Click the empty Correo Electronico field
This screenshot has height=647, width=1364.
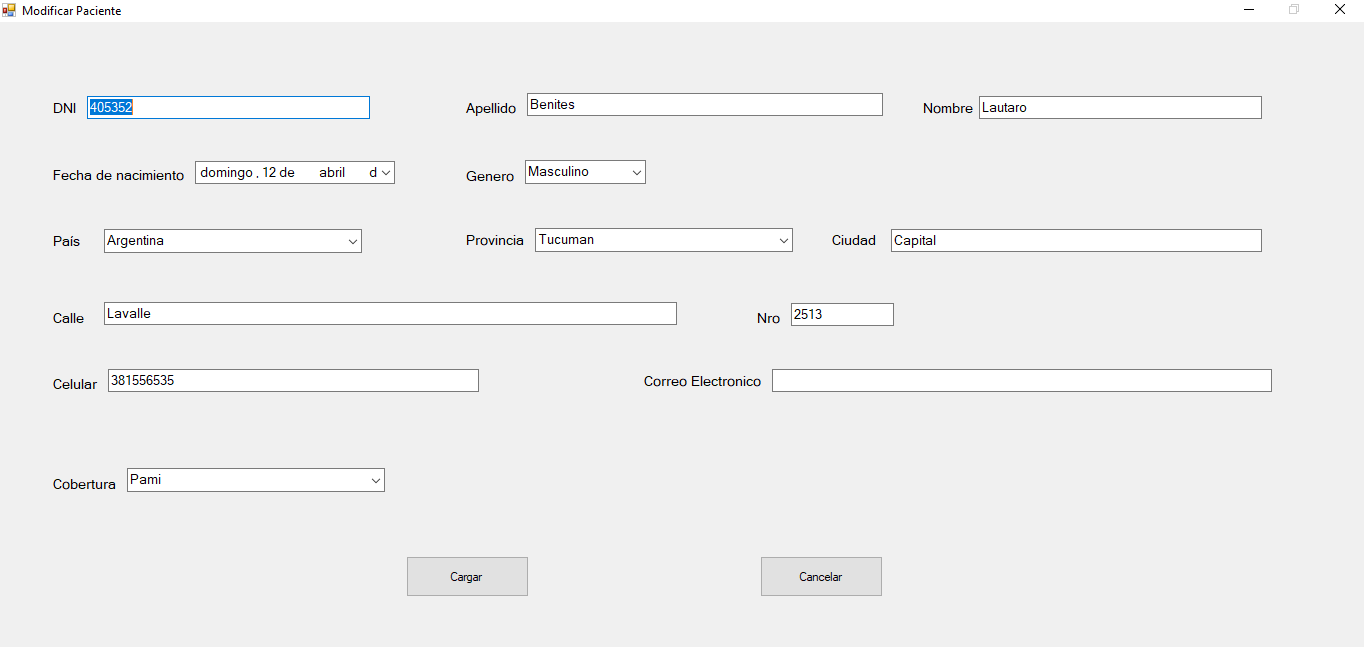coord(1021,381)
